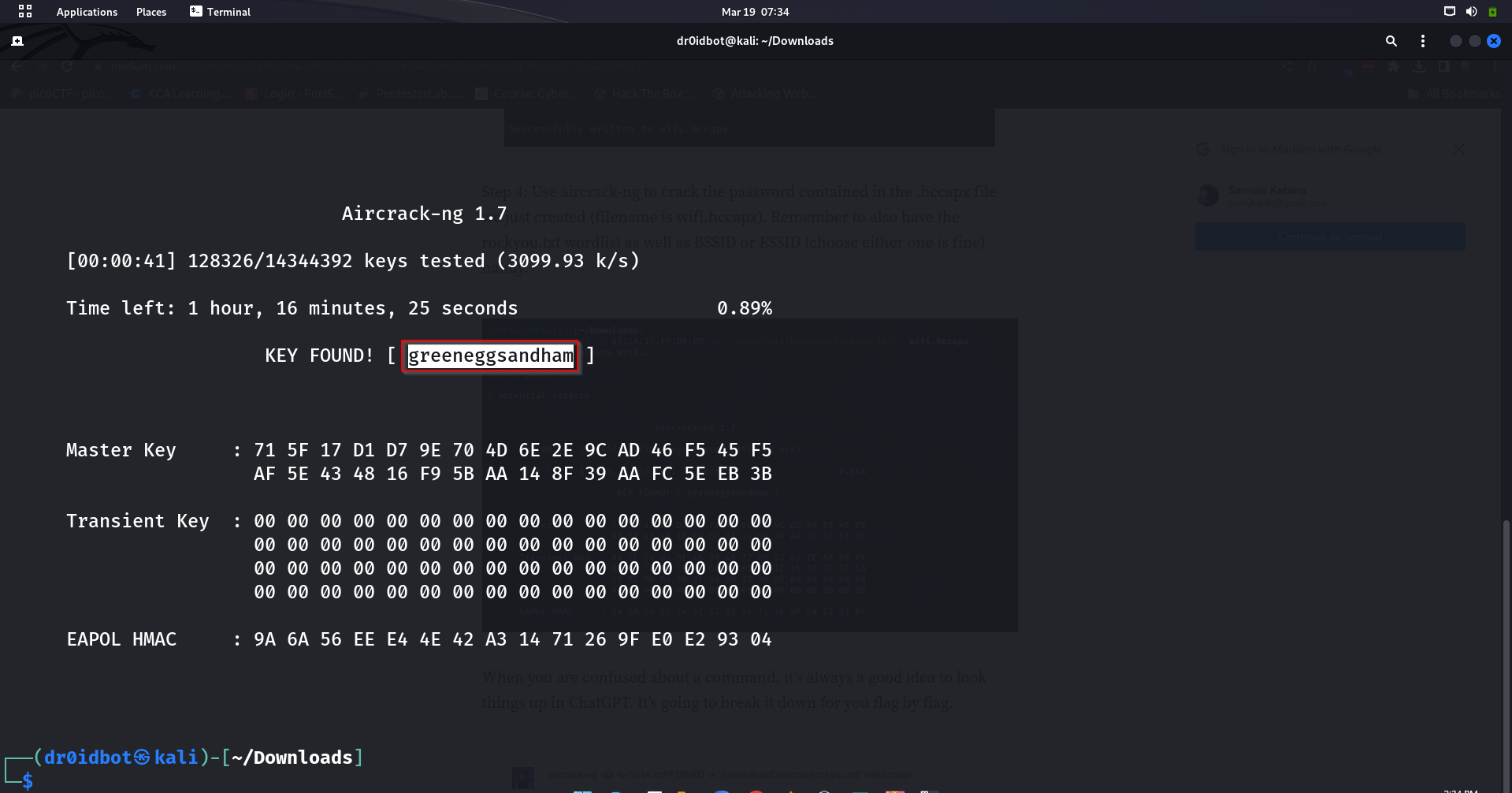Click the volume speaker icon

[1471, 11]
